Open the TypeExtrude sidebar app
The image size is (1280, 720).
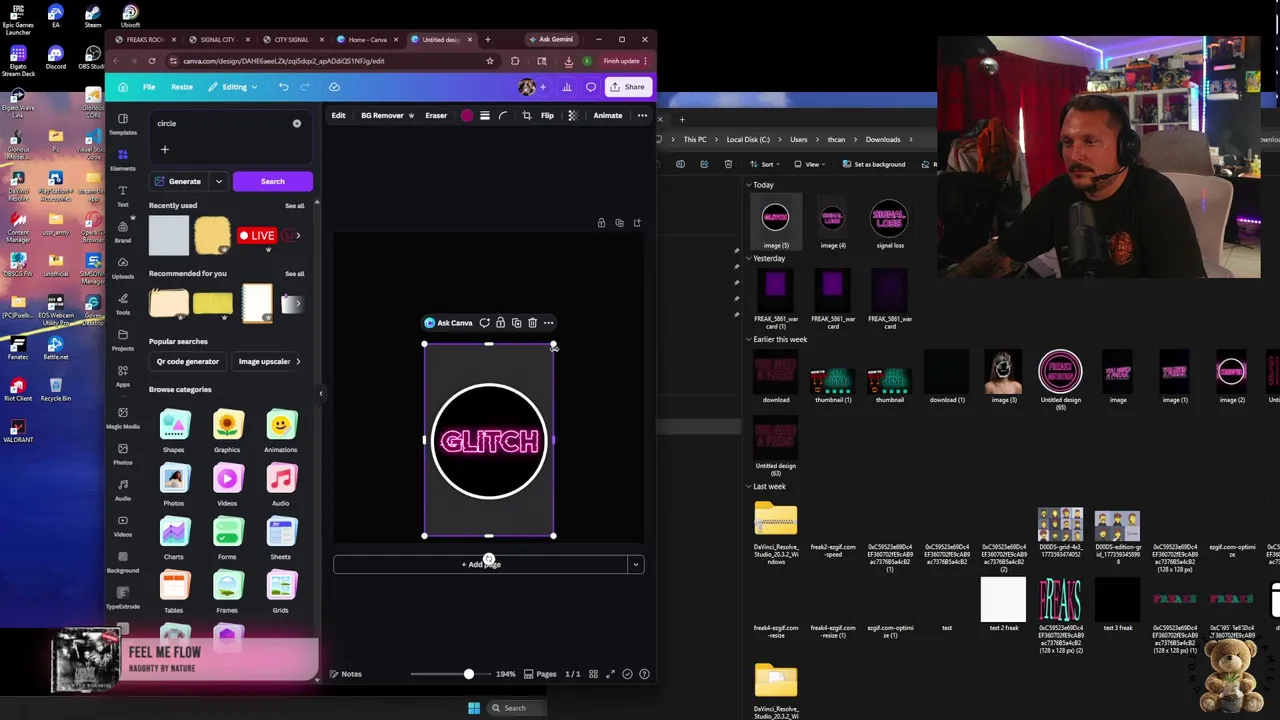coord(123,598)
